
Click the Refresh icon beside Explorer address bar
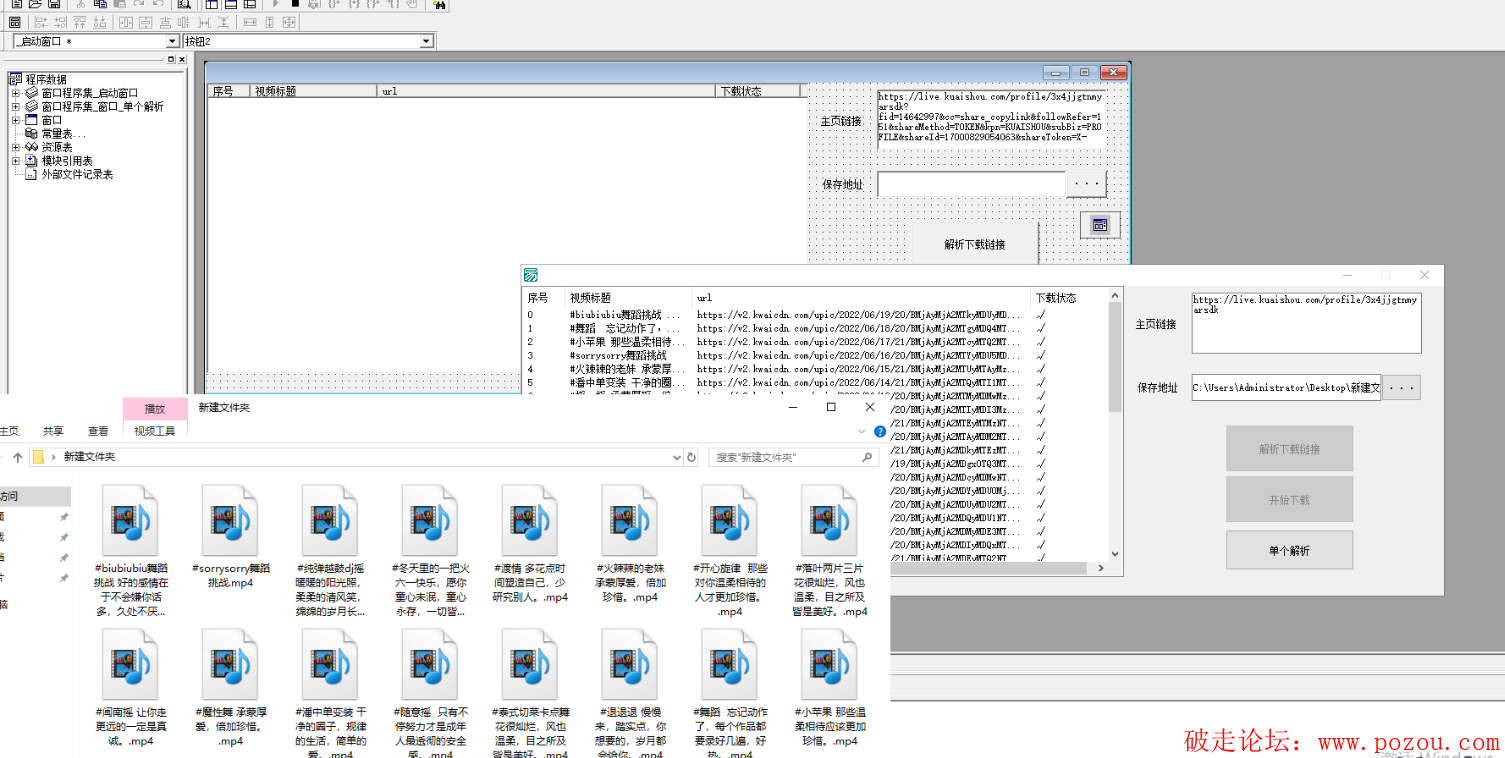coord(691,457)
